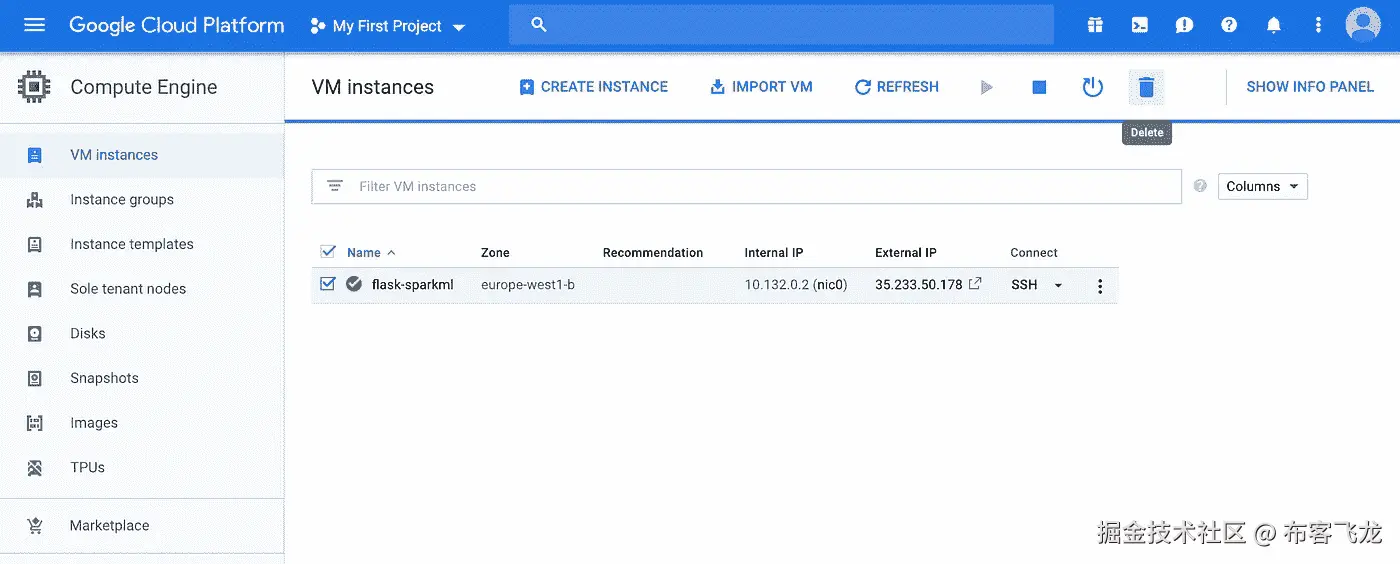This screenshot has height=564, width=1400.
Task: Open the flask-sparkml instance link
Action: click(412, 285)
